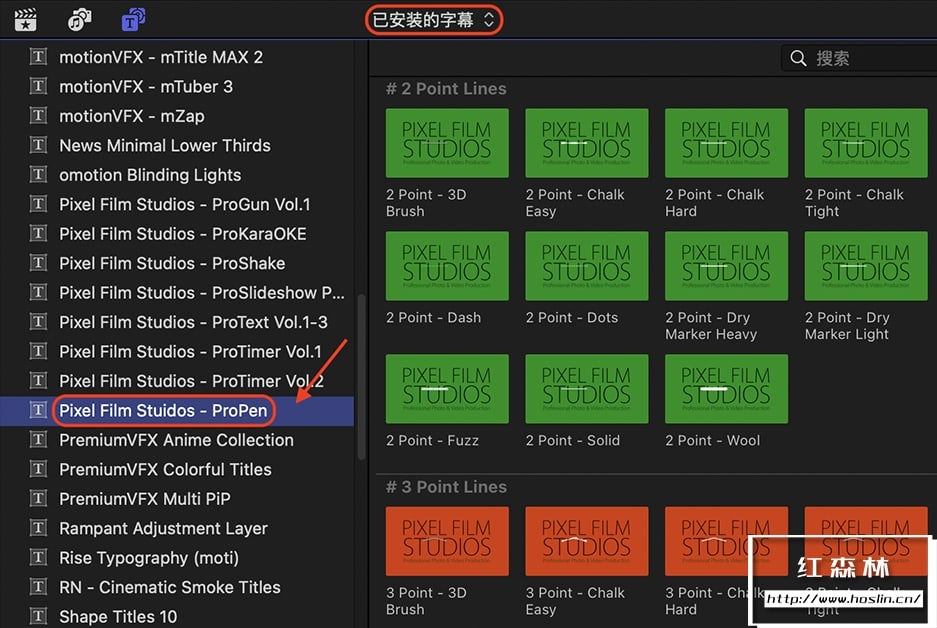Select 2 Point - Dry Marker Light thumbnail
Viewport: 937px width, 628px height.
(x=866, y=266)
